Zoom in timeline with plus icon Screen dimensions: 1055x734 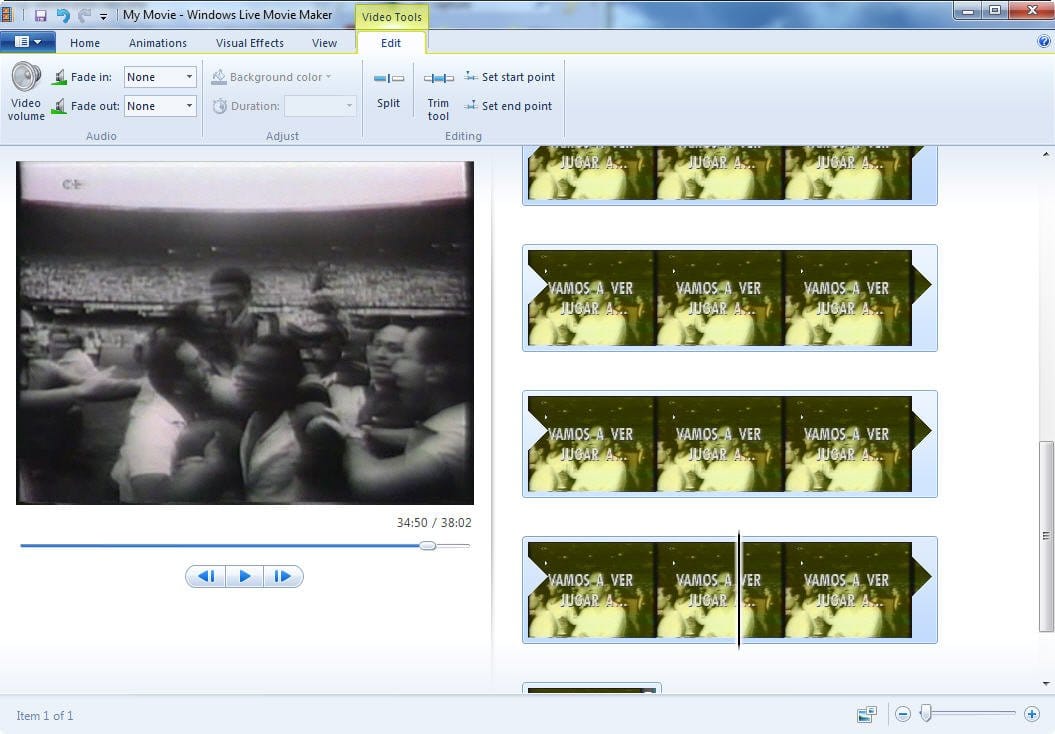tap(1032, 714)
